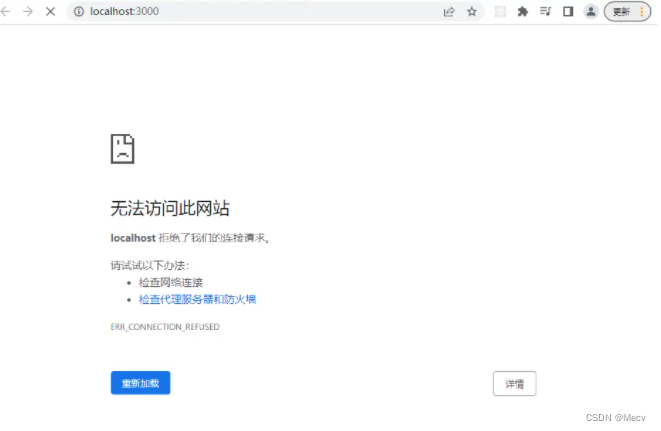Click the 更新 update button
The width and height of the screenshot is (661, 431).
coord(621,12)
